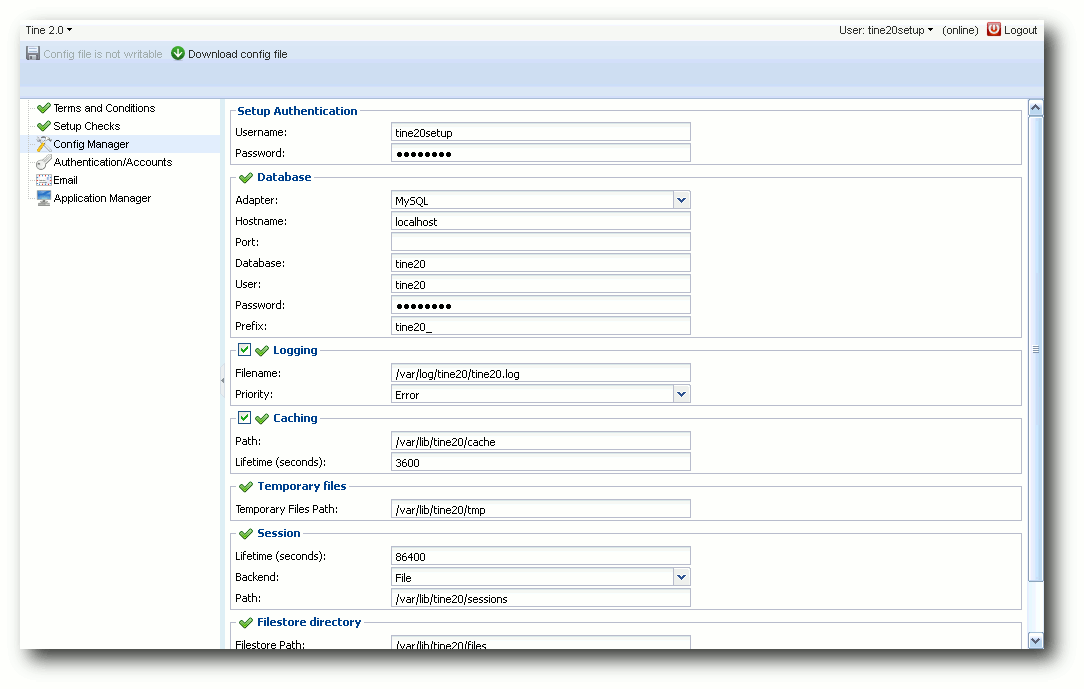Screen dimensions: 1084x689
Task: Open Application Manager in navigation
Action: (x=102, y=198)
